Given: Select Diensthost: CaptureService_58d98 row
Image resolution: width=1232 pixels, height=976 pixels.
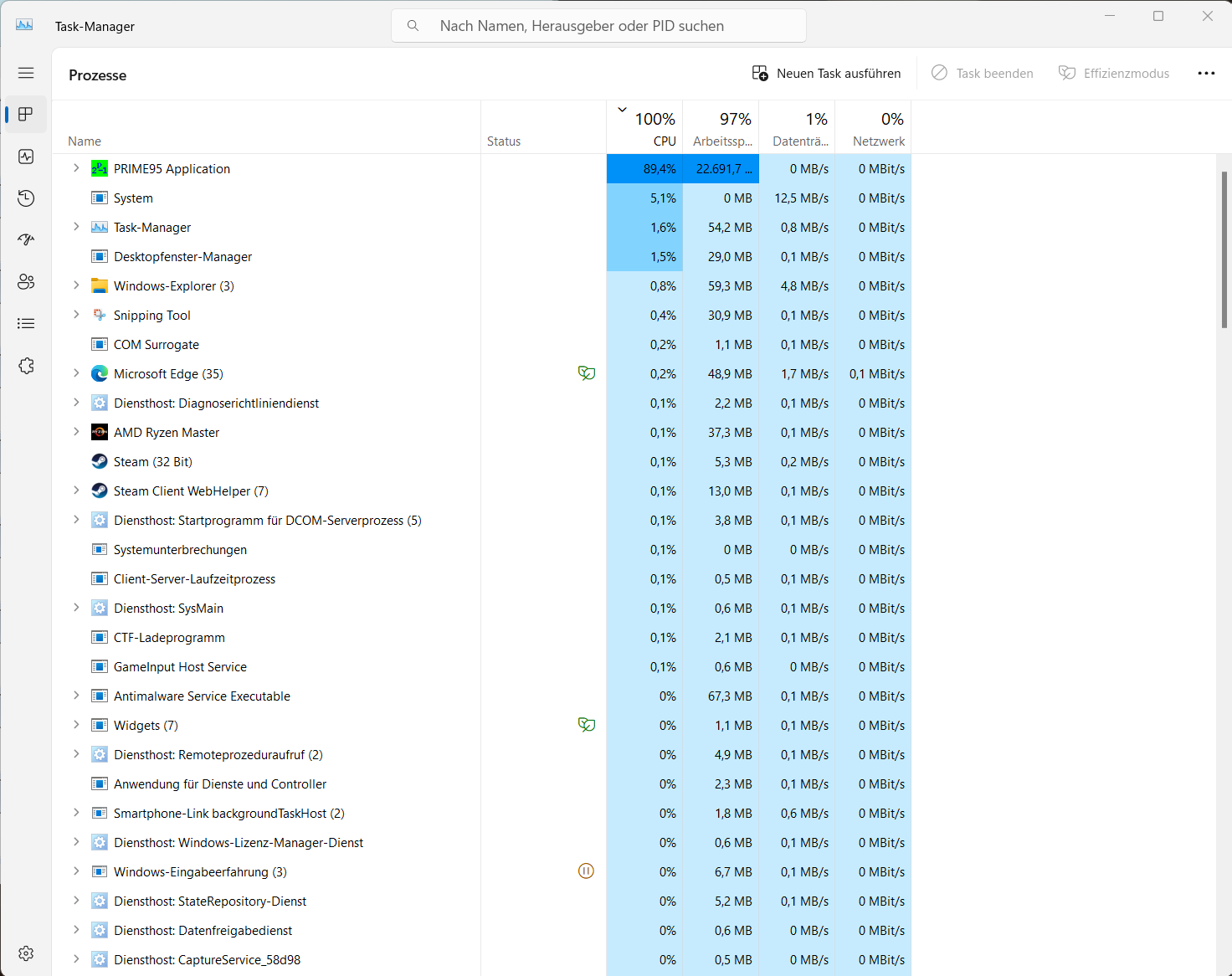Looking at the screenshot, I should [481, 959].
